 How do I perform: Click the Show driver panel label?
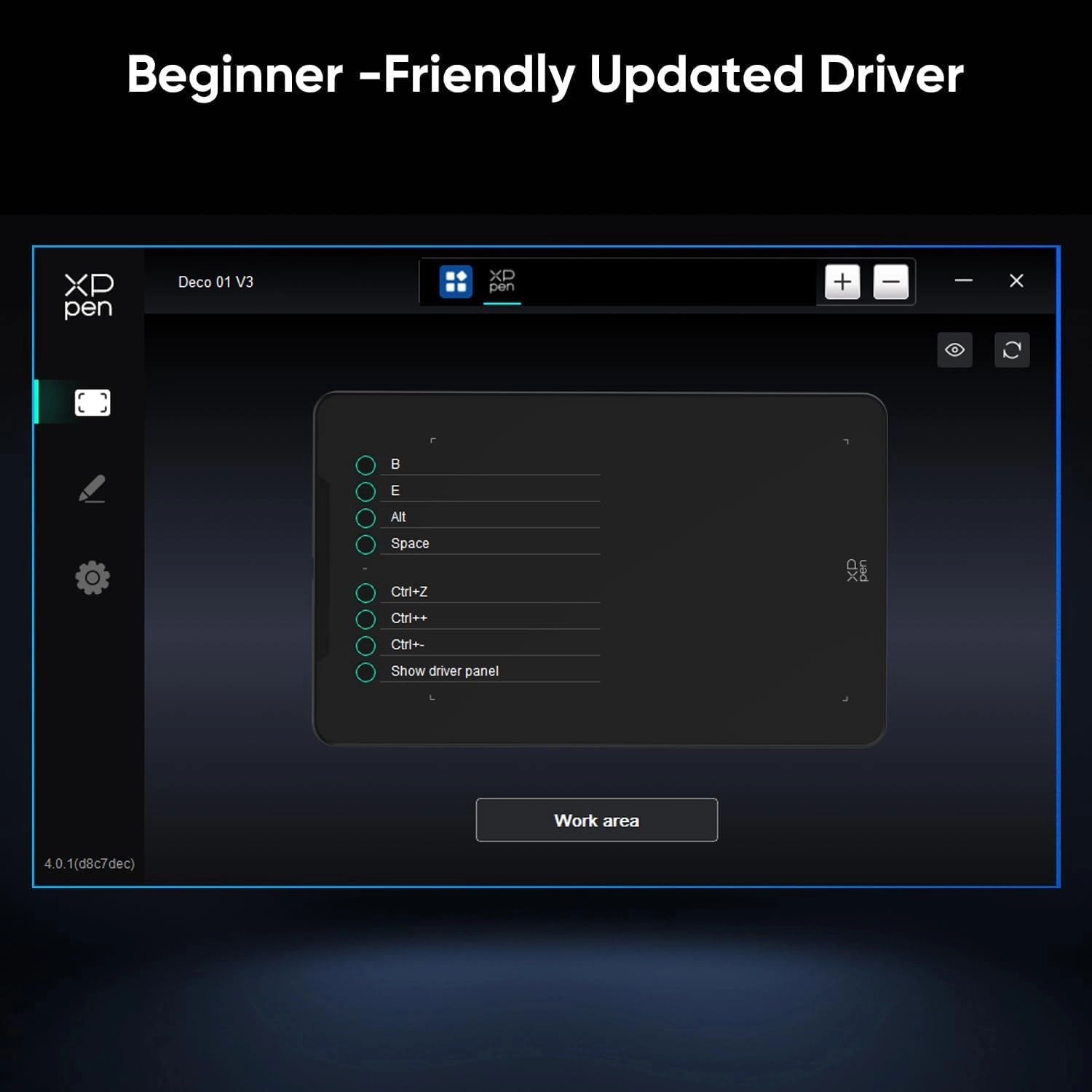coord(445,671)
